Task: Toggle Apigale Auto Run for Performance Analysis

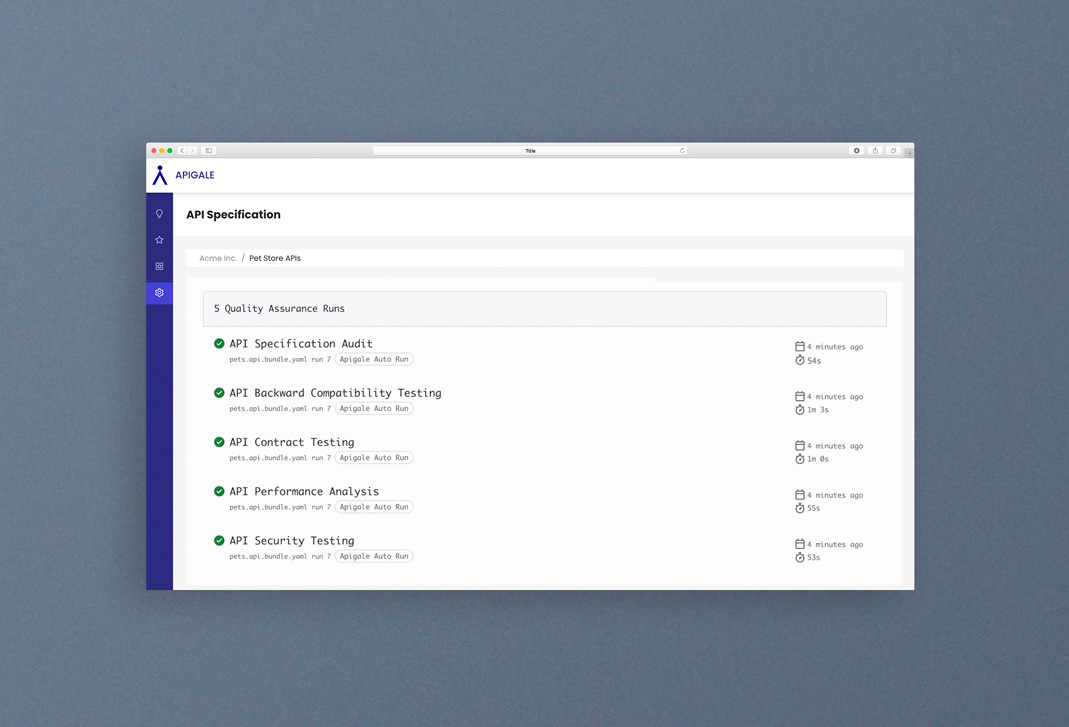Action: tap(374, 507)
